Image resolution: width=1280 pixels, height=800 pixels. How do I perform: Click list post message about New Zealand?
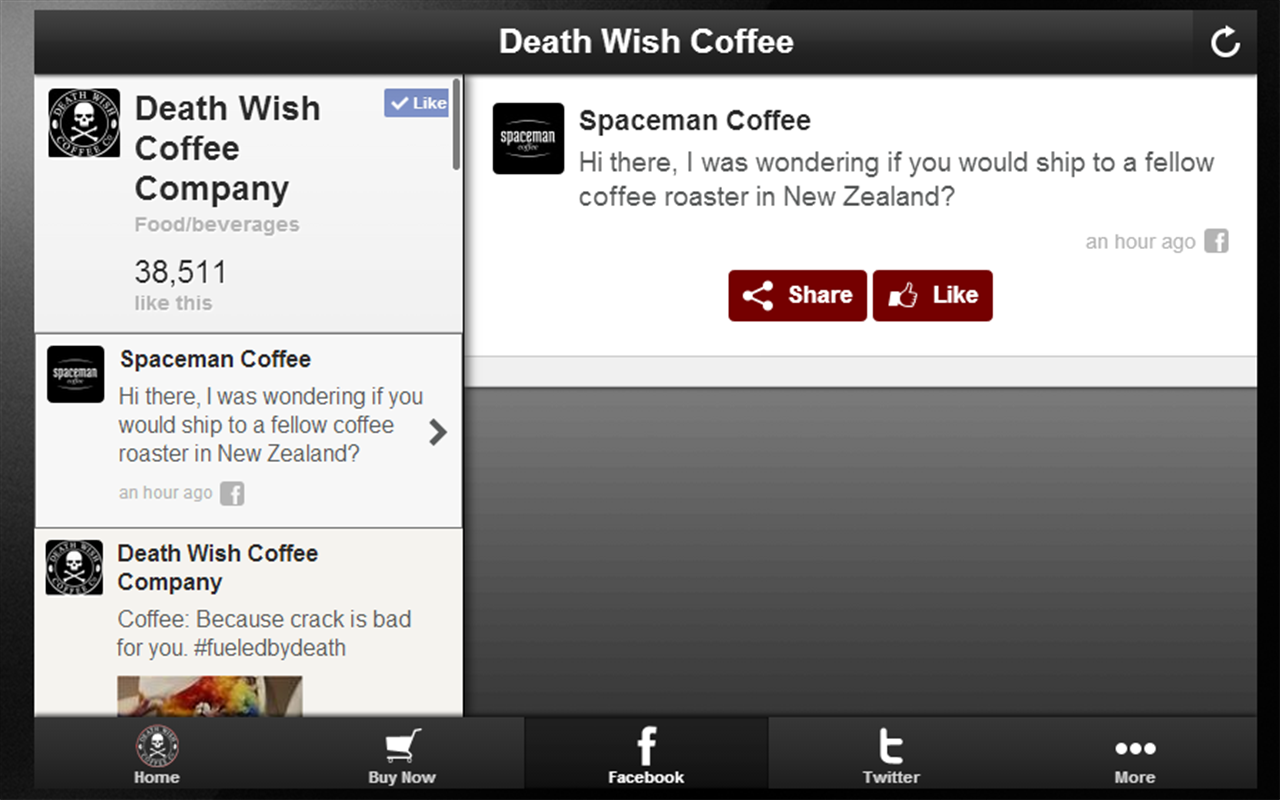pyautogui.click(x=271, y=425)
